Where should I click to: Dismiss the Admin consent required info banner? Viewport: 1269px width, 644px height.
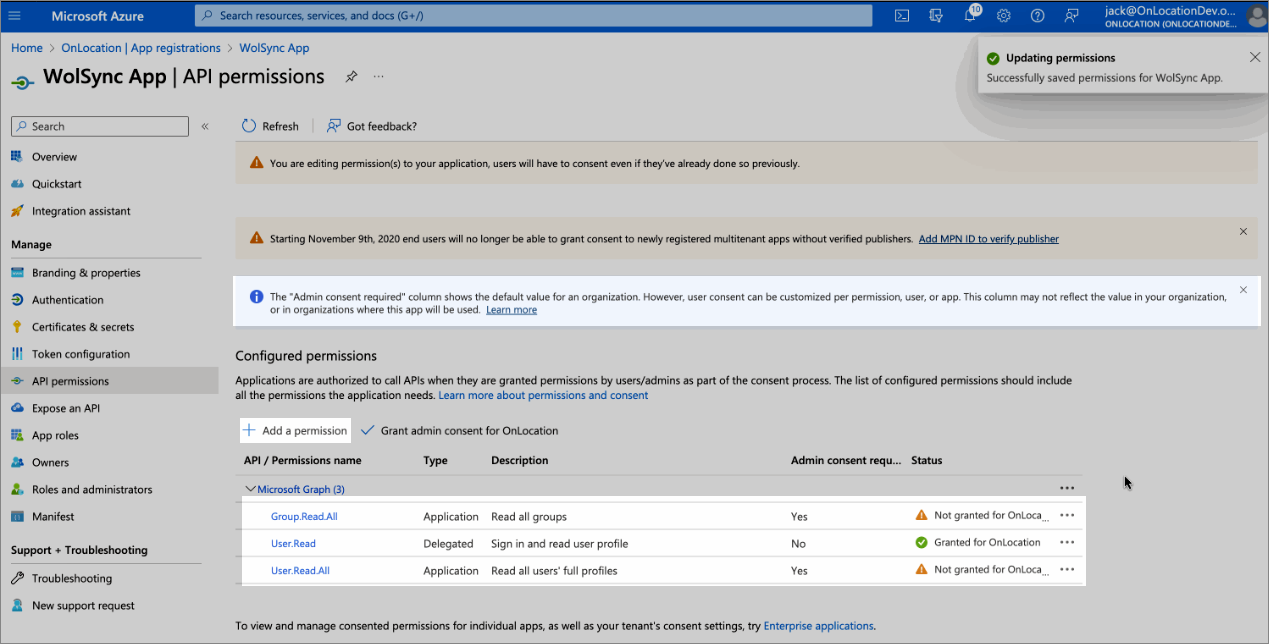1243,290
